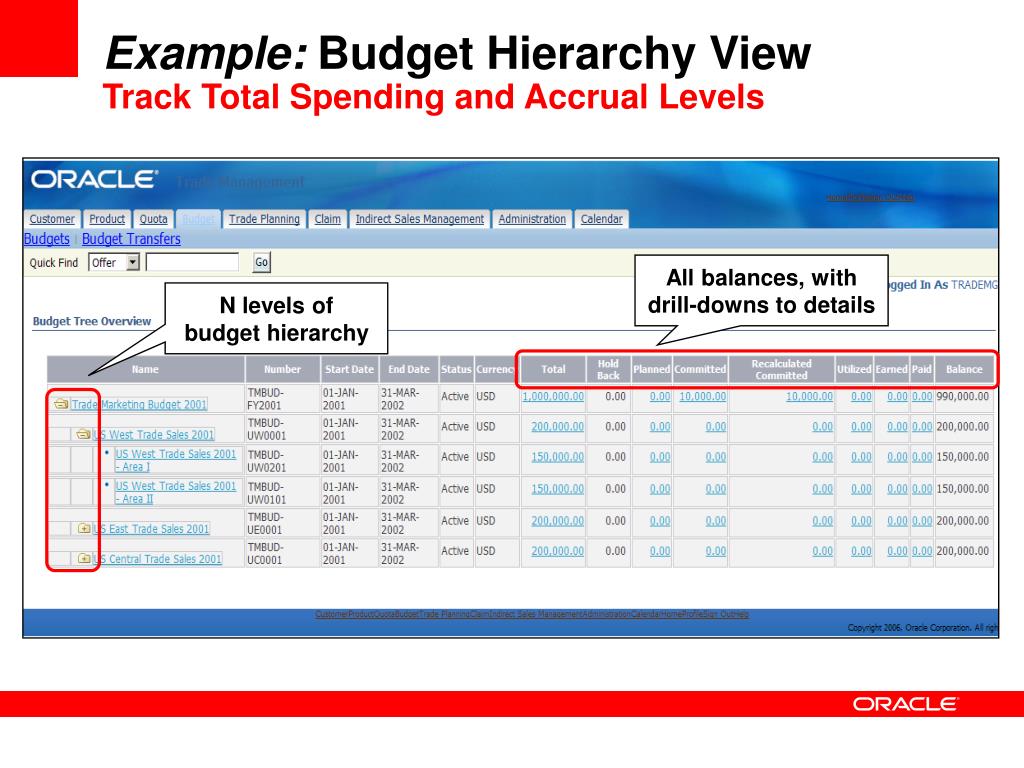Open US Central Trade Sales 2001 link

point(157,558)
